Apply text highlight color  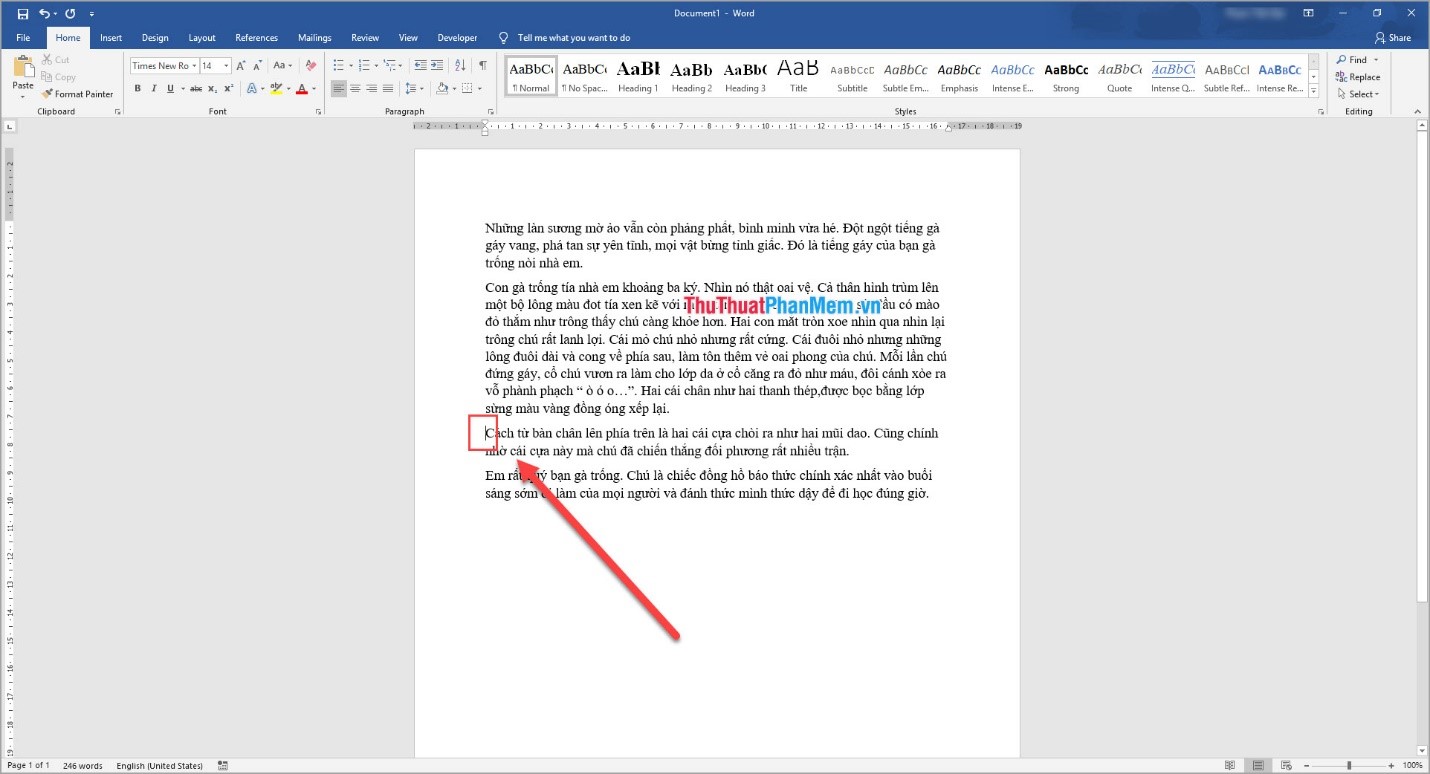click(275, 88)
